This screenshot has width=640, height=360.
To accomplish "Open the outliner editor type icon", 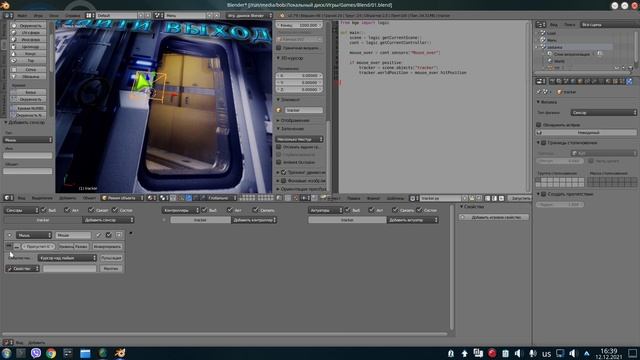I will tap(540, 25).
